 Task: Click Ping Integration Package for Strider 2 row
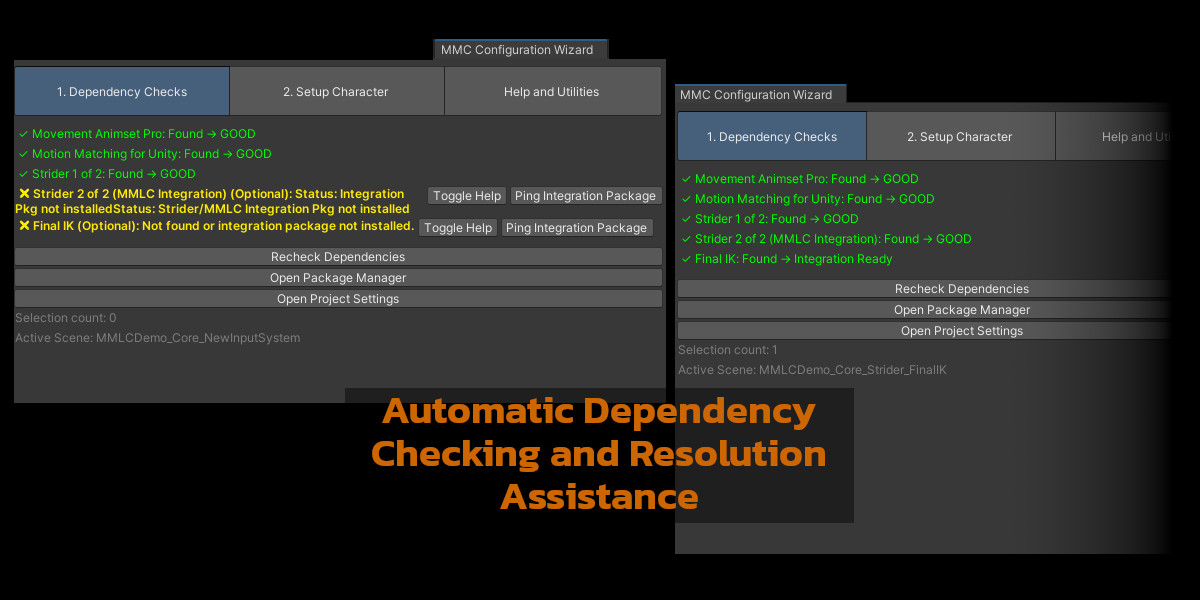(586, 196)
